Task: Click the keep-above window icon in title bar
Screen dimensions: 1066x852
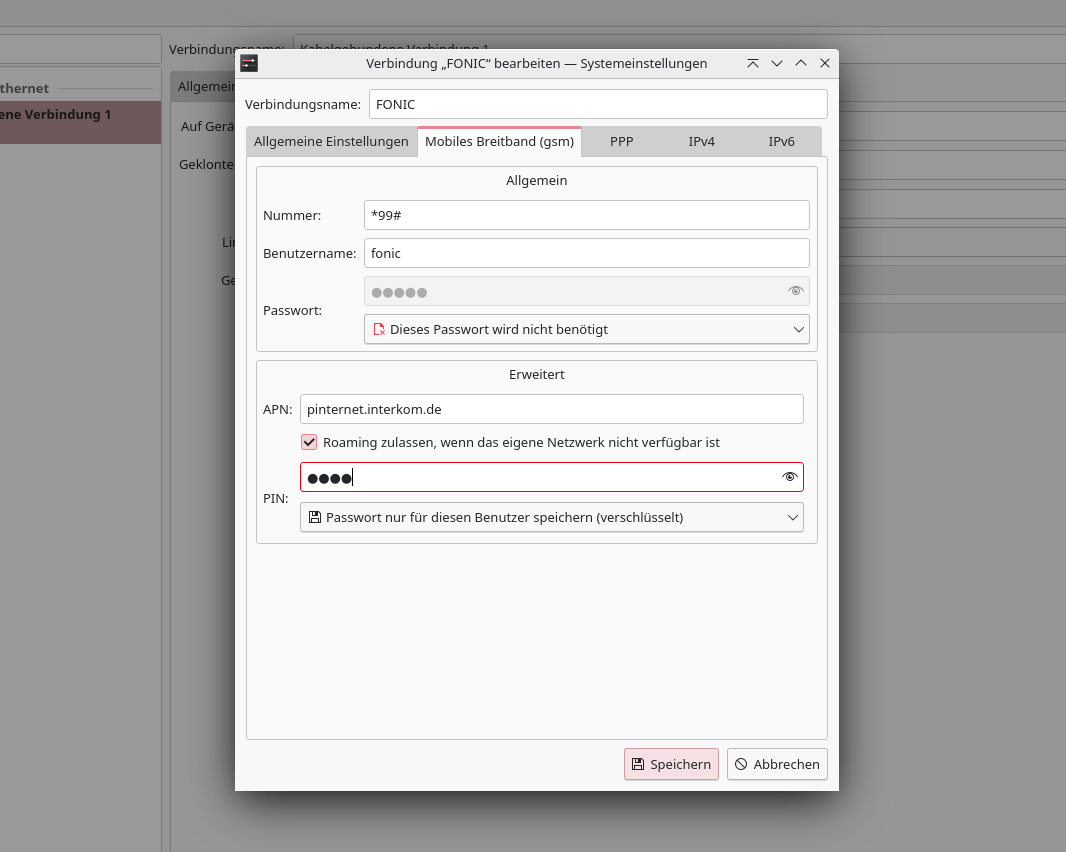Action: point(753,63)
